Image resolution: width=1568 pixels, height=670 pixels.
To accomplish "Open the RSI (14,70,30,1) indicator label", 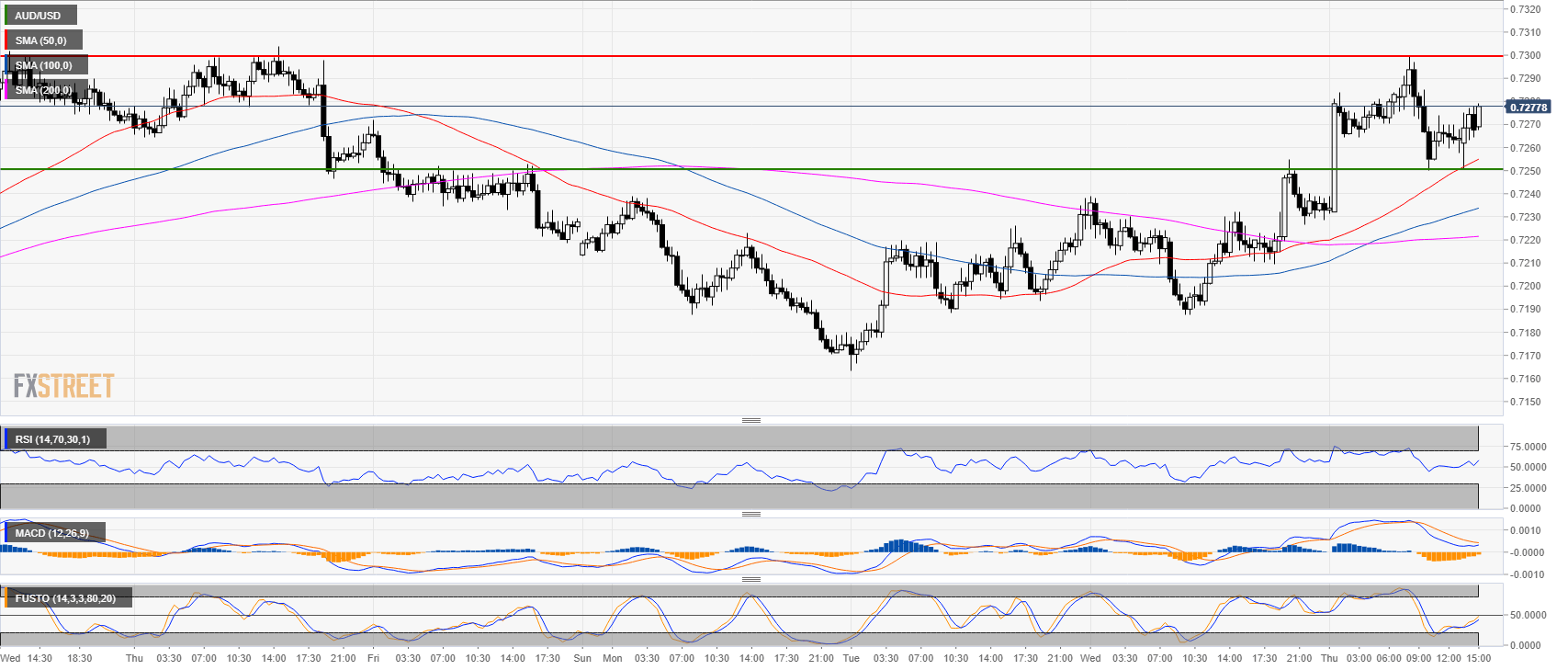I will [52, 439].
